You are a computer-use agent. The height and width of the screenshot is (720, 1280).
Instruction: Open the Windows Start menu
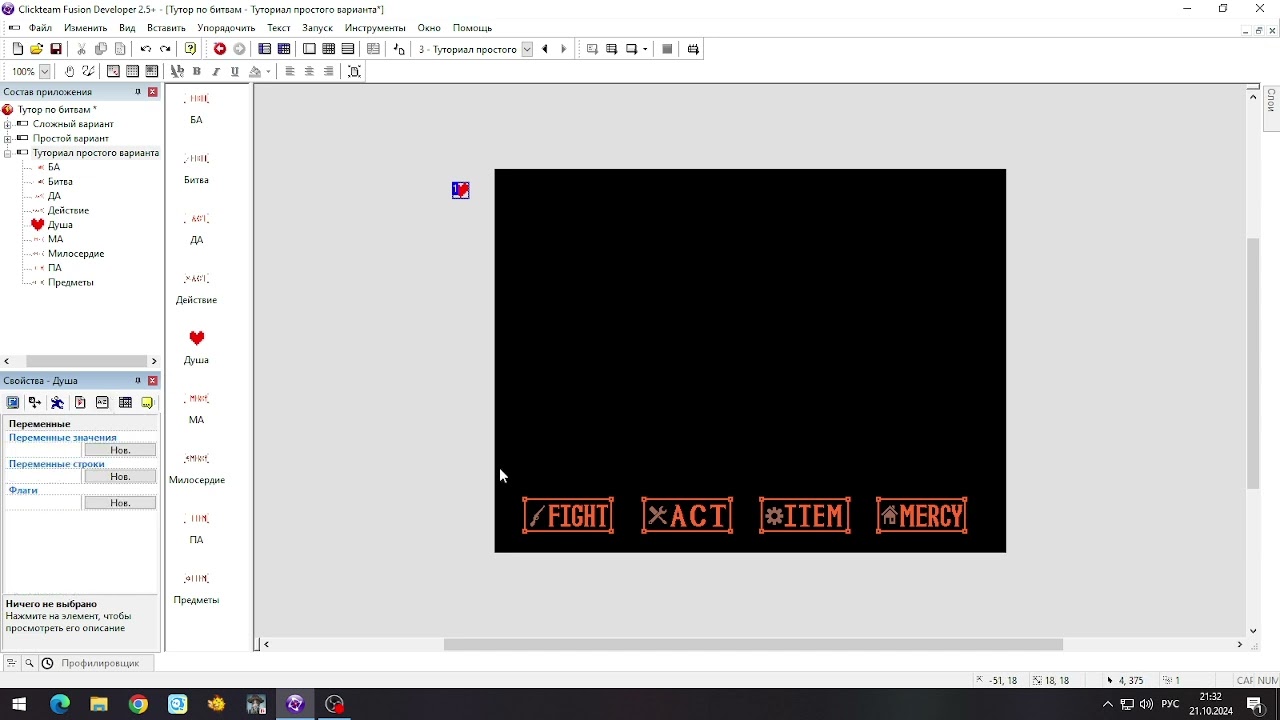click(19, 704)
